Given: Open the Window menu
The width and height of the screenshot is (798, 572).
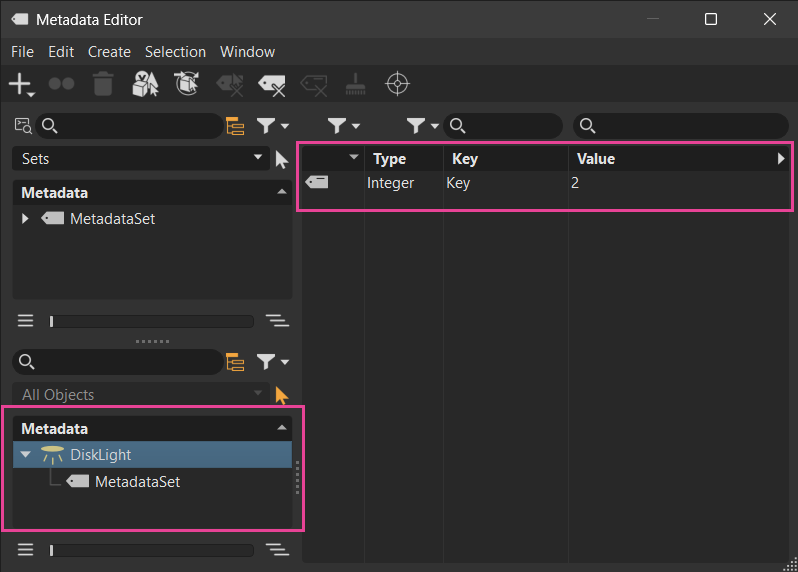Looking at the screenshot, I should 247,52.
